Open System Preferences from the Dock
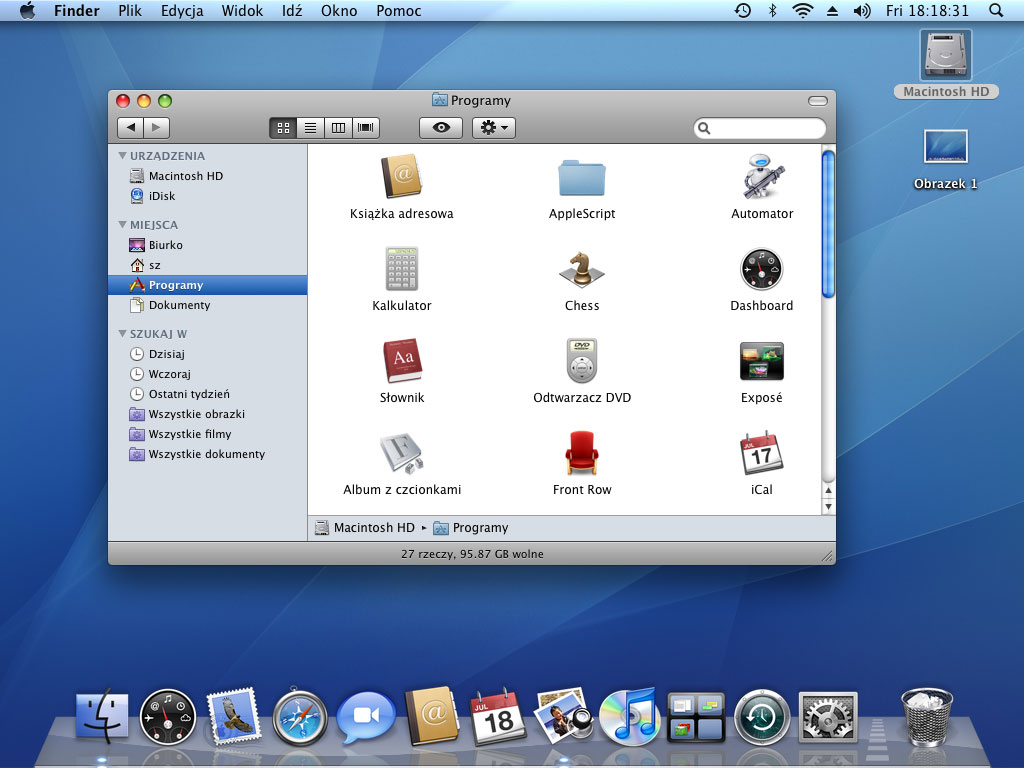 (x=828, y=717)
